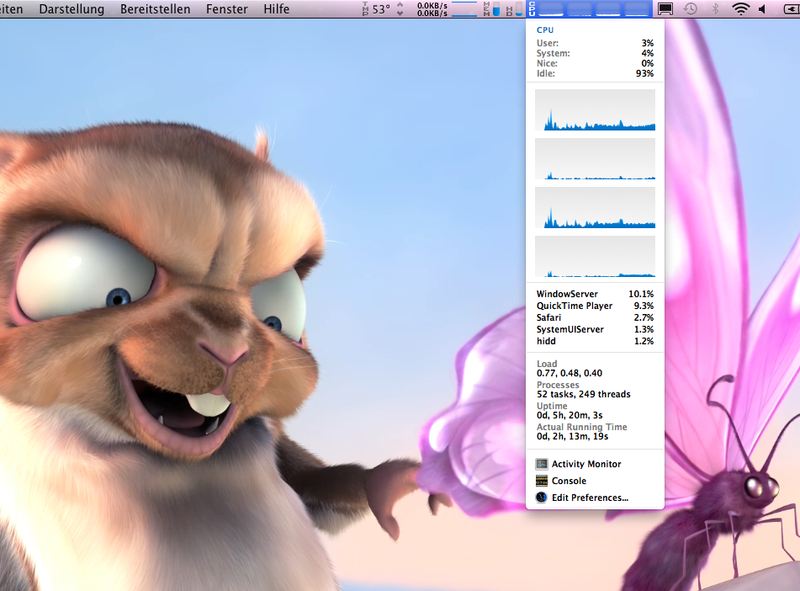This screenshot has height=591, width=800.
Task: Open the Fenster menu
Action: point(227,9)
